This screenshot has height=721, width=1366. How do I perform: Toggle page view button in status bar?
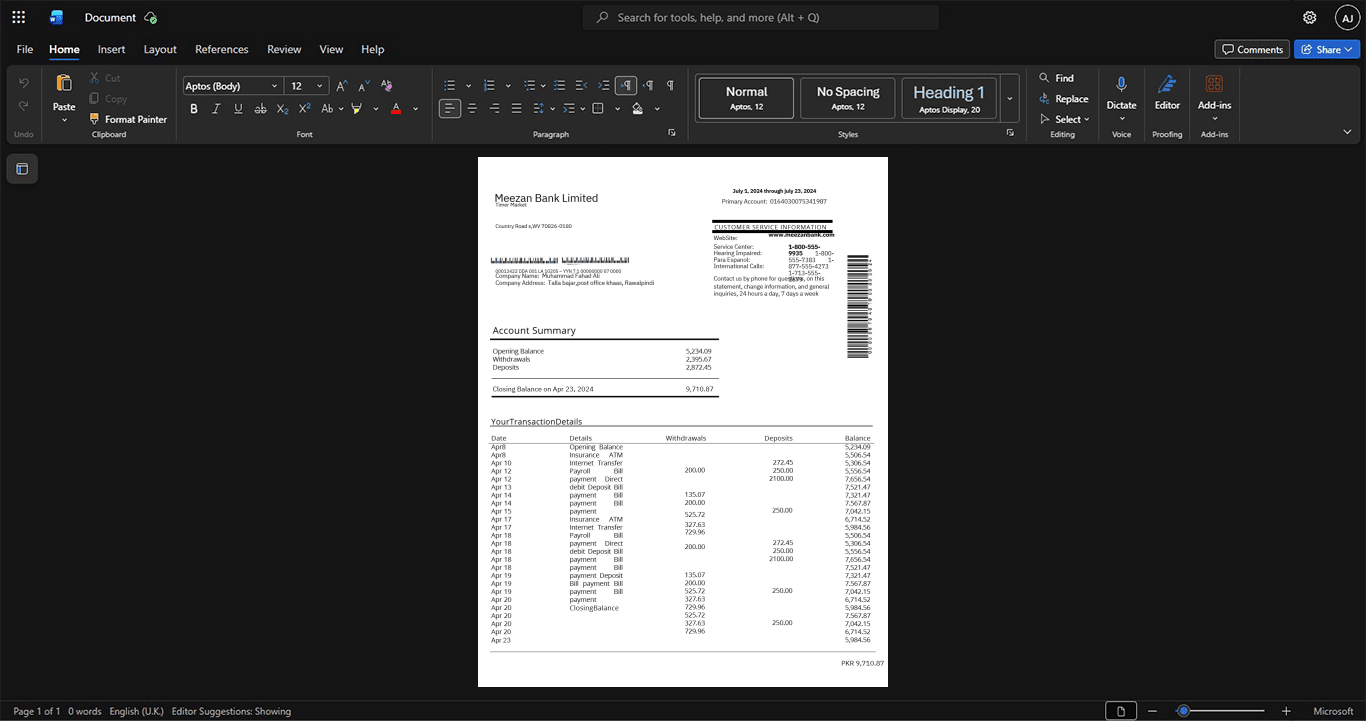coord(1121,711)
